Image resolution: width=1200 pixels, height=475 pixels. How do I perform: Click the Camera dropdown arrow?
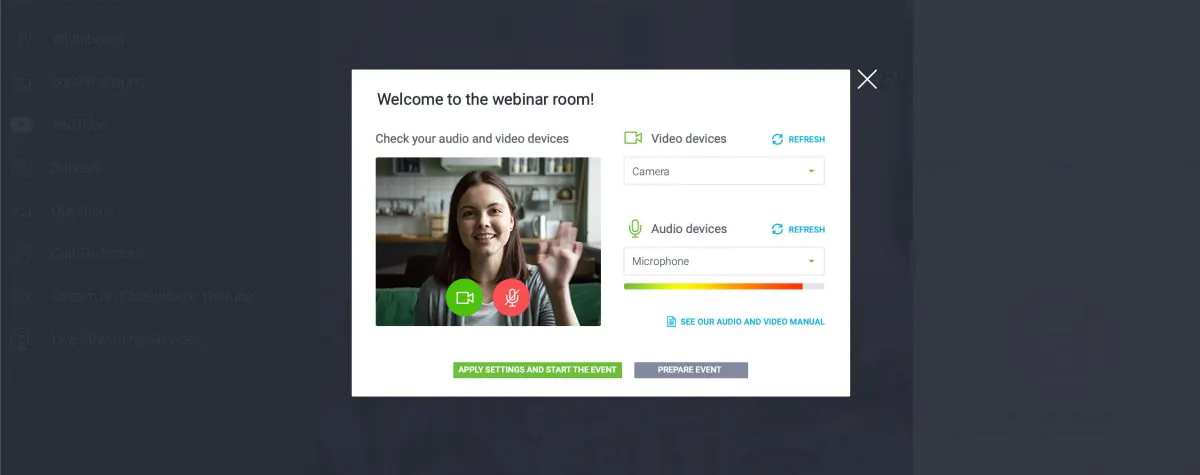811,171
